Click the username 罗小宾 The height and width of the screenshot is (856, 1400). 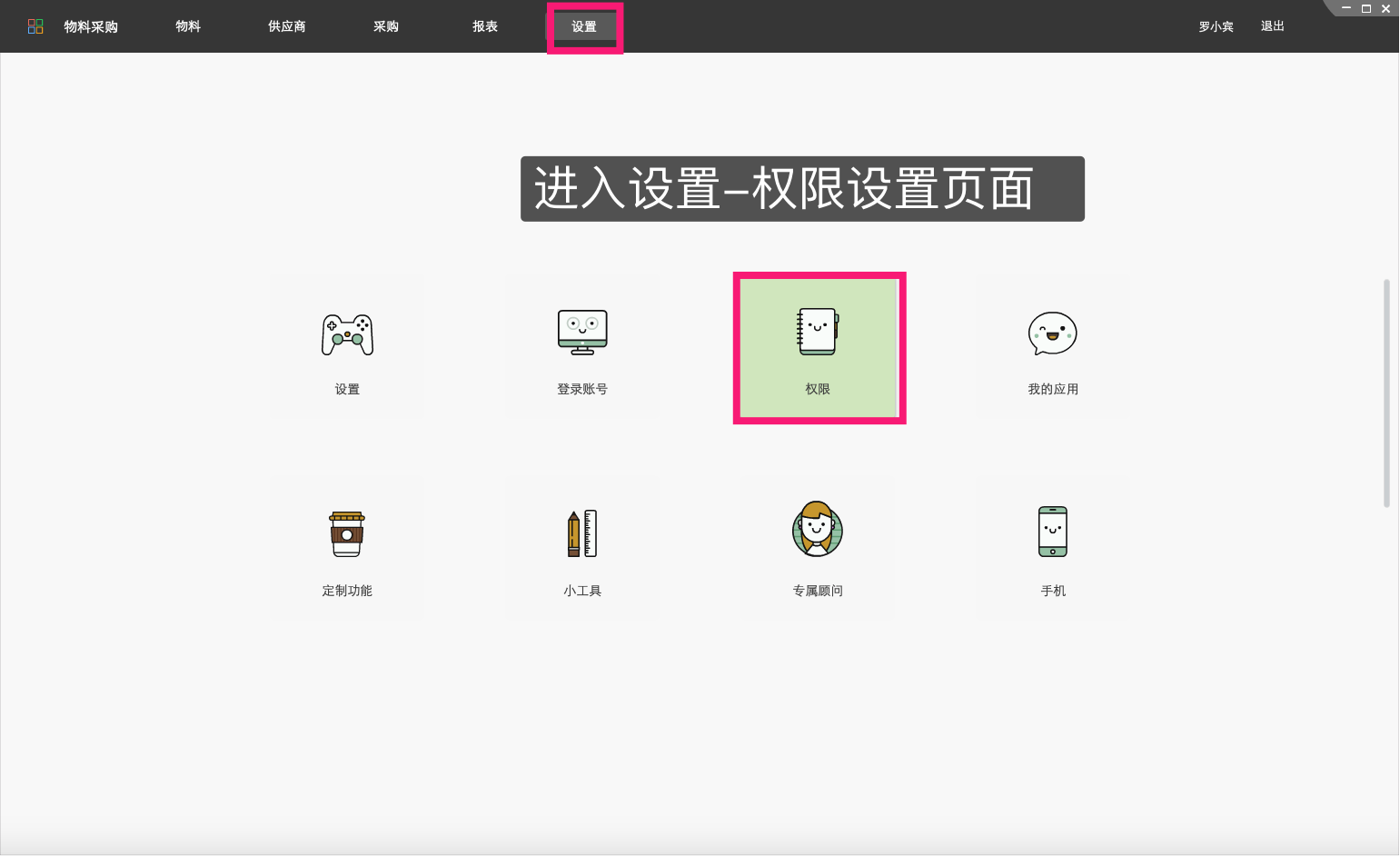point(1216,26)
